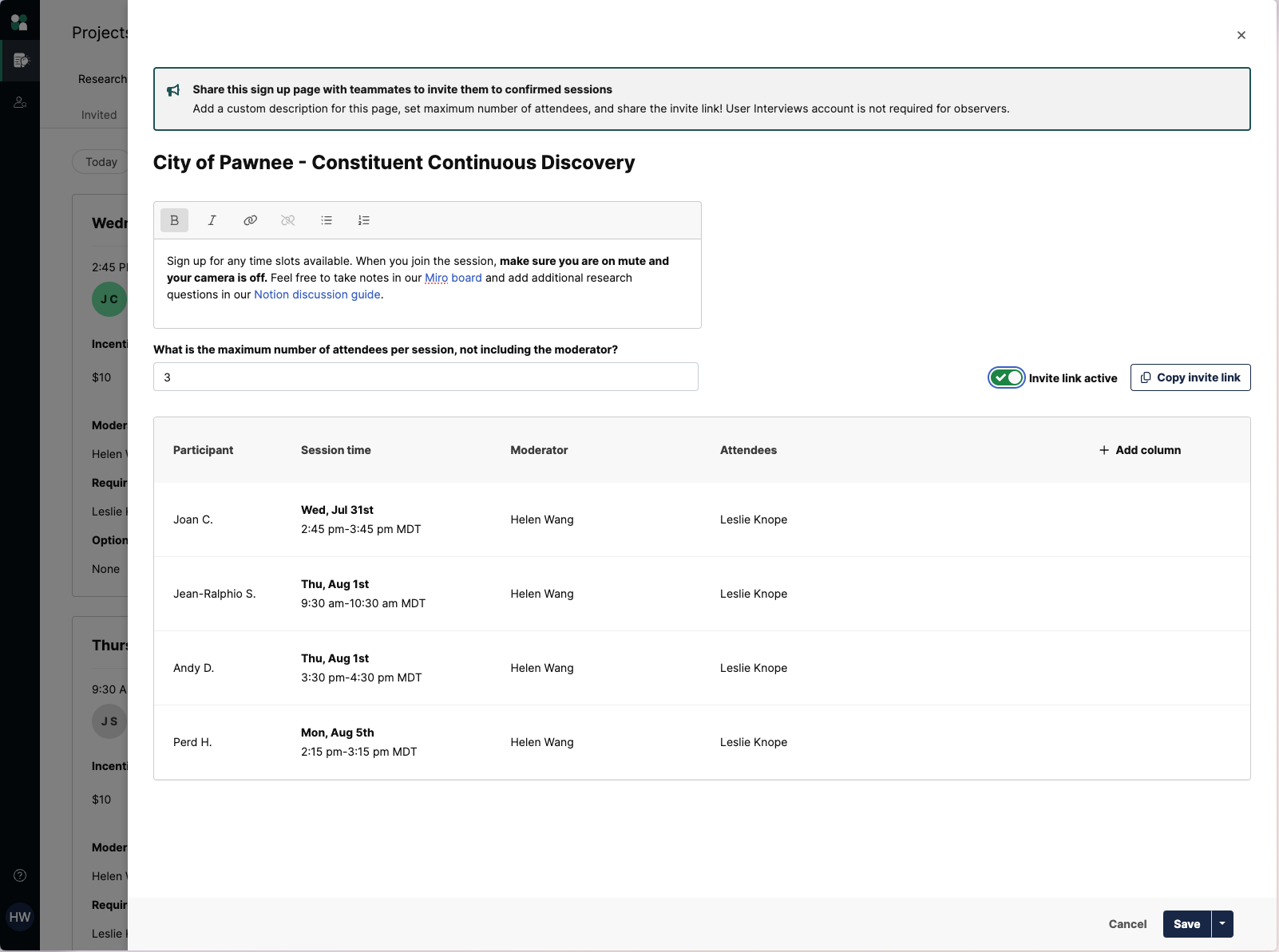Click the copy icon in Copy invite link
The image size is (1279, 952).
tap(1146, 377)
